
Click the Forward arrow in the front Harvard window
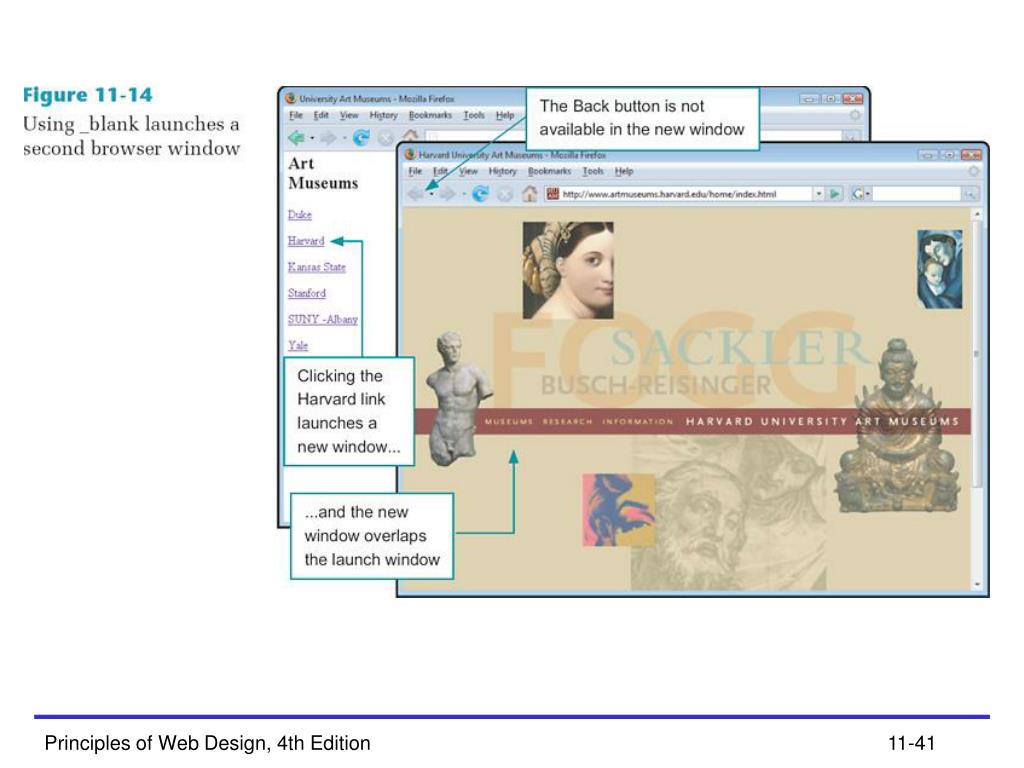[x=448, y=194]
